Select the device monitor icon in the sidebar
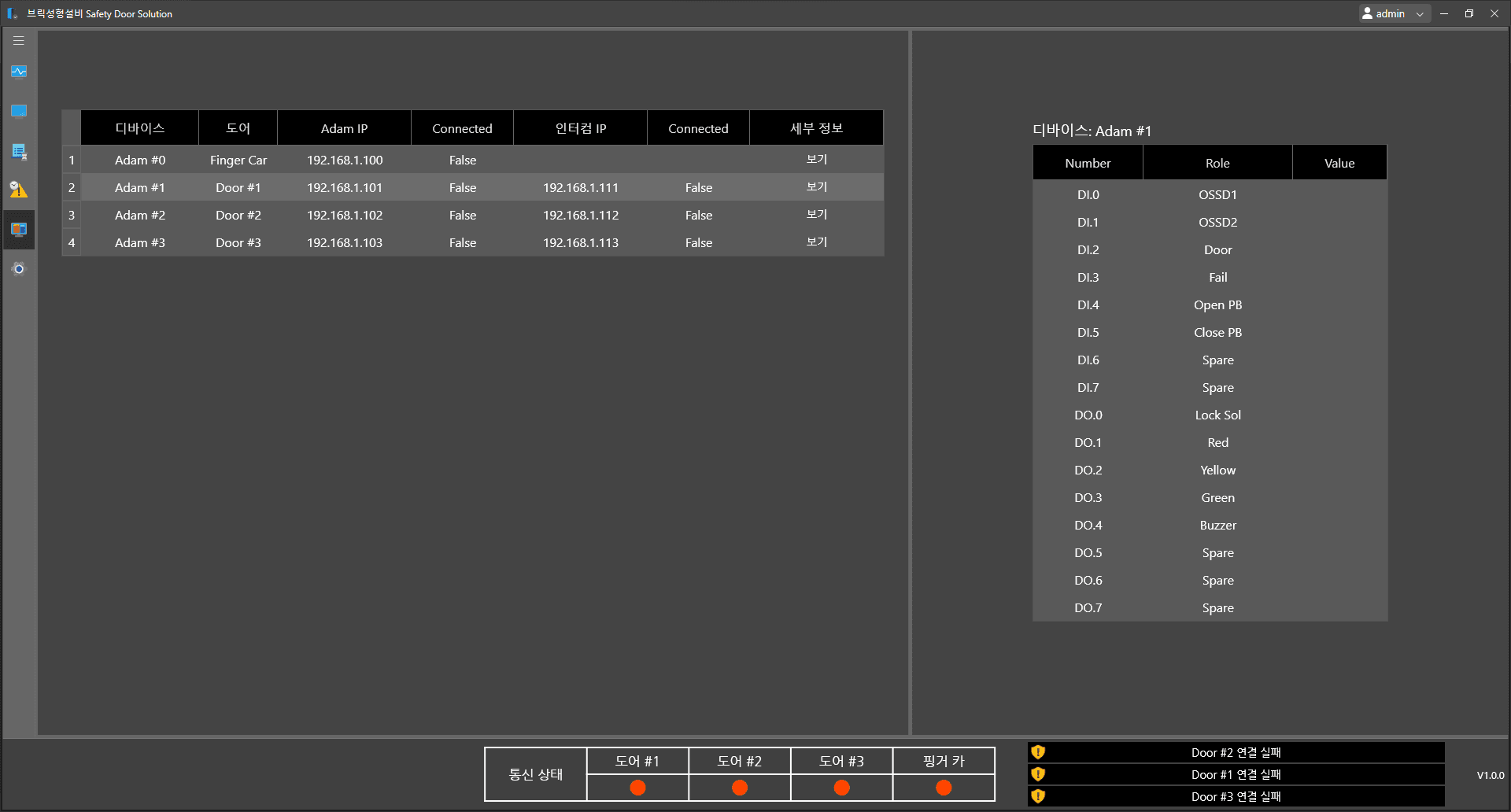The width and height of the screenshot is (1511, 812). [18, 229]
